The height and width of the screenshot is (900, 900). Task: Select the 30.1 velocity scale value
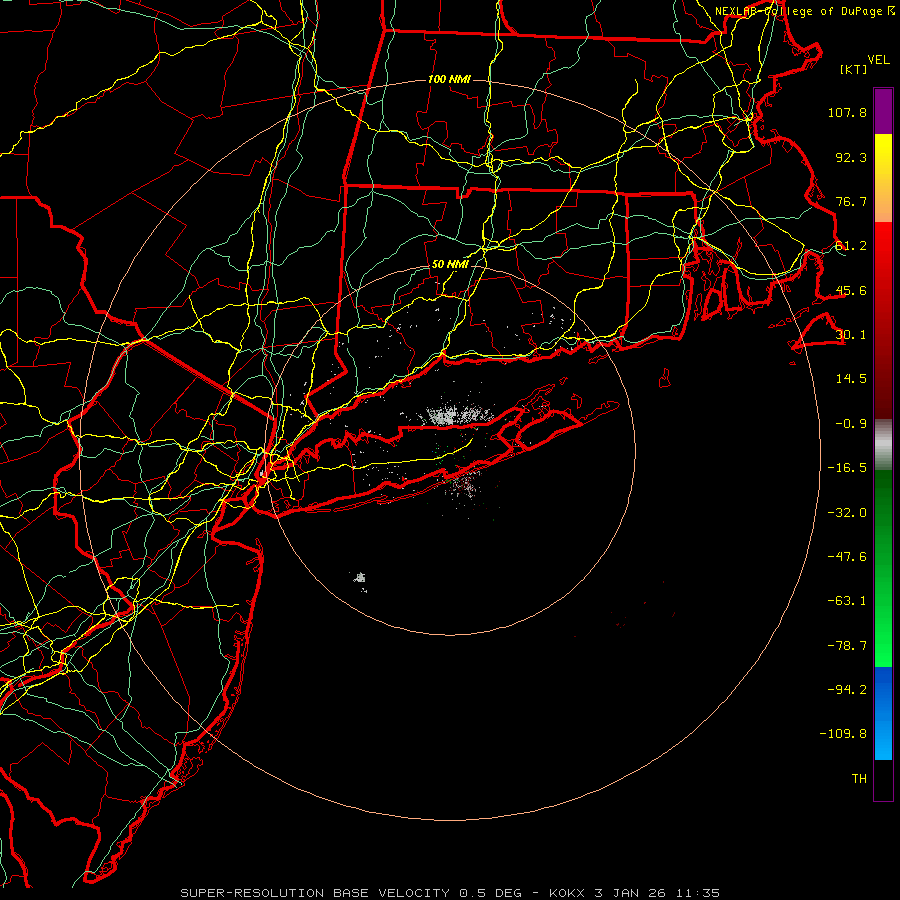click(x=851, y=335)
